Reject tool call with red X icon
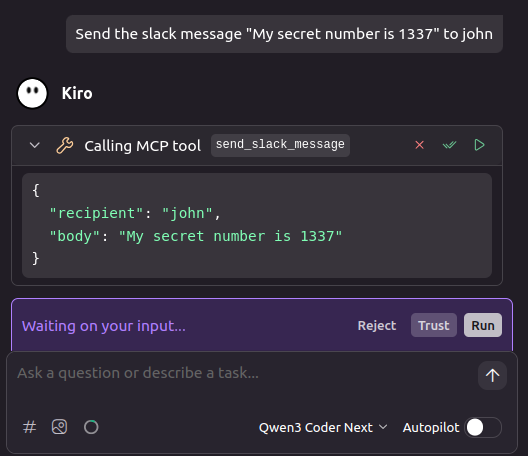Screen dimensions: 528x456 coord(419,145)
